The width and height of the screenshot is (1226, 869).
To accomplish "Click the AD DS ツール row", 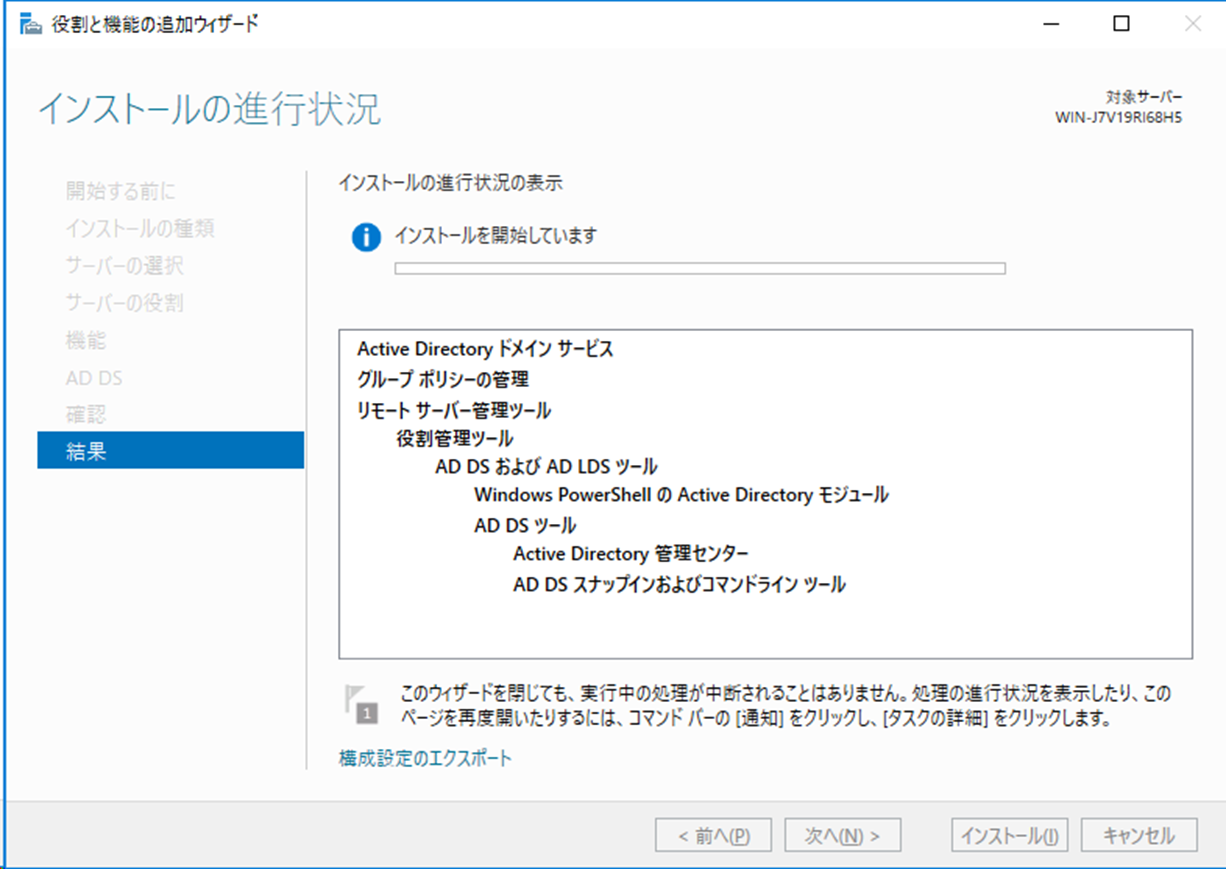I will coord(525,525).
